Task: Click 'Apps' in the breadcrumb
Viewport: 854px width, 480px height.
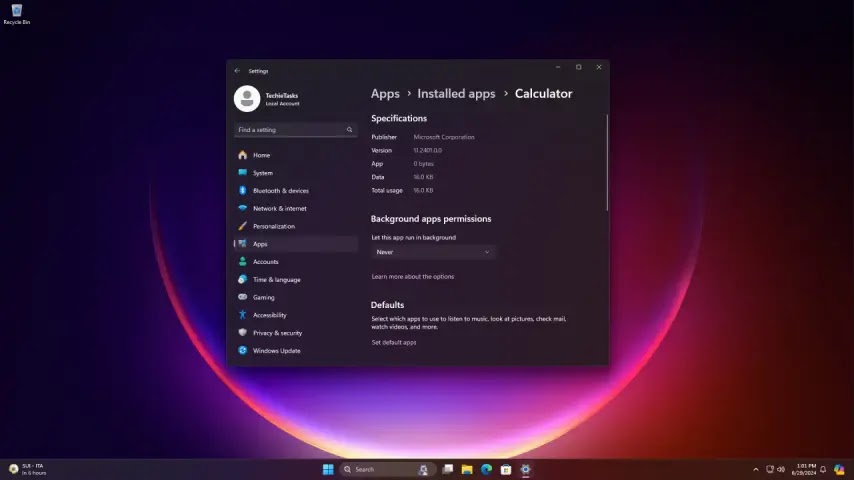Action: click(385, 94)
